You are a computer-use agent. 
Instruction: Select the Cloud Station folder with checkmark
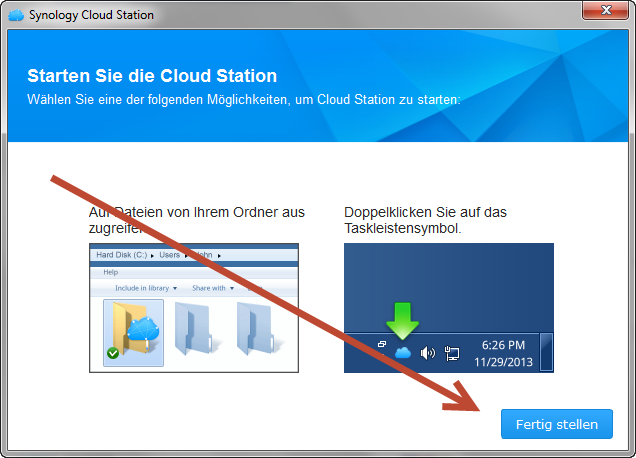[x=133, y=332]
